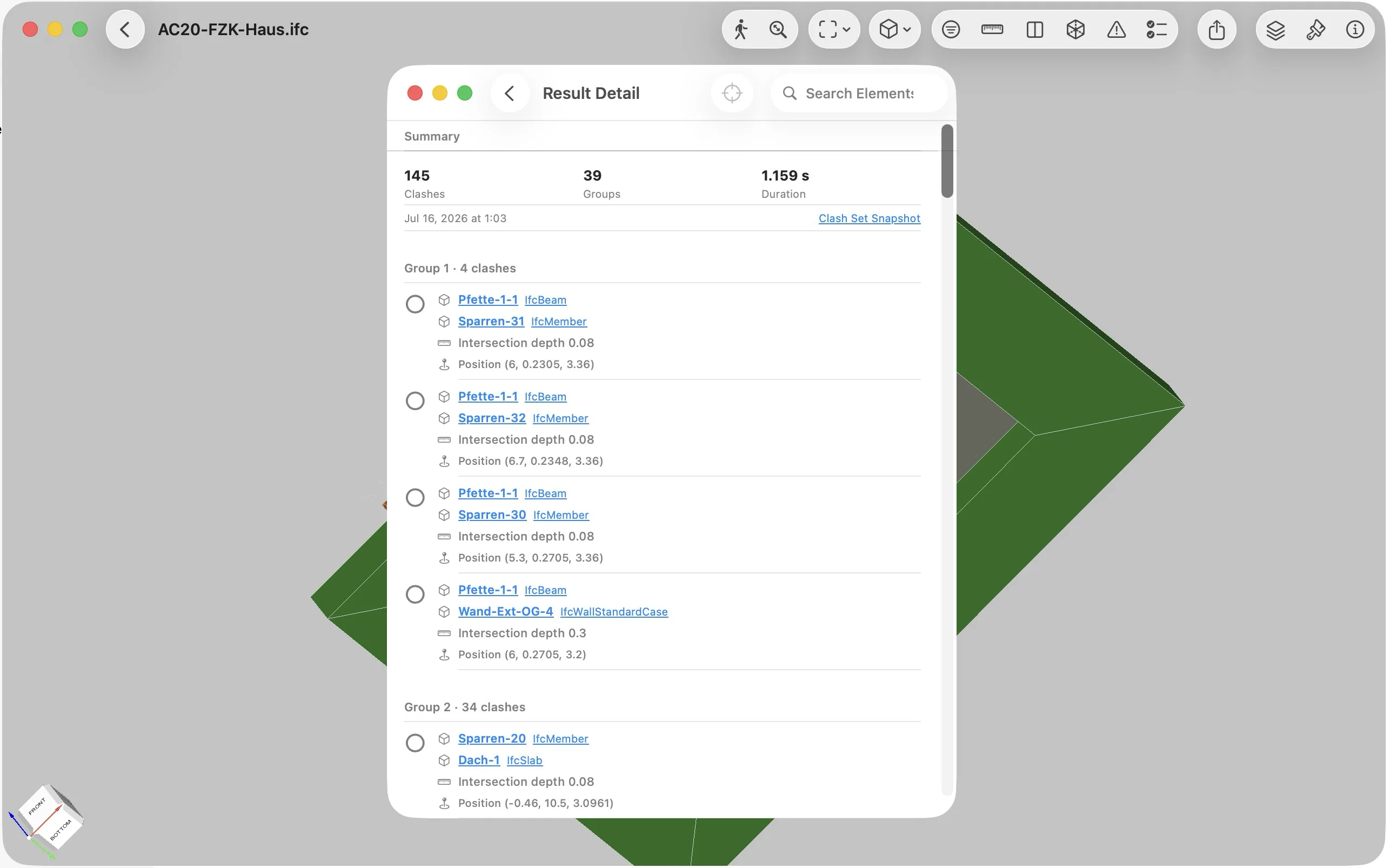Open the measure ruler tool
This screenshot has height=868, width=1390.
992,29
